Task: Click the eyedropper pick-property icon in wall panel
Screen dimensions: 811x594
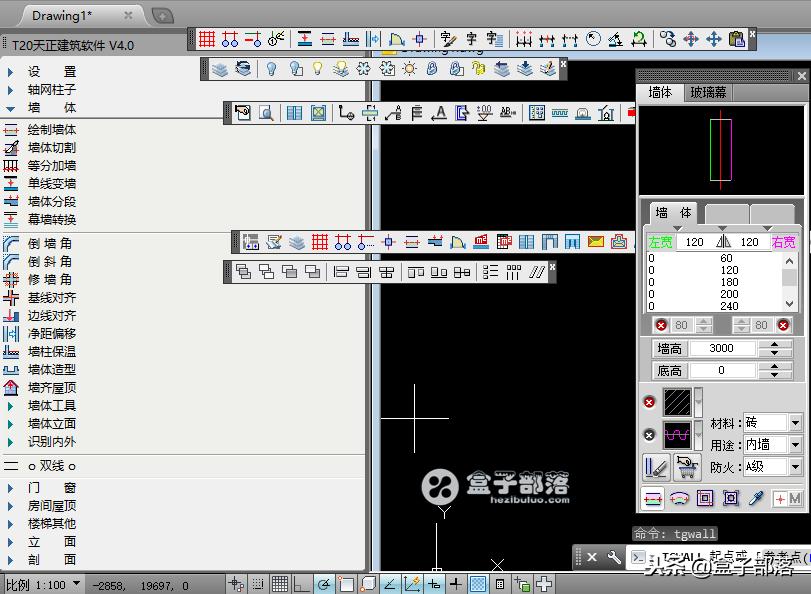Action: [757, 498]
